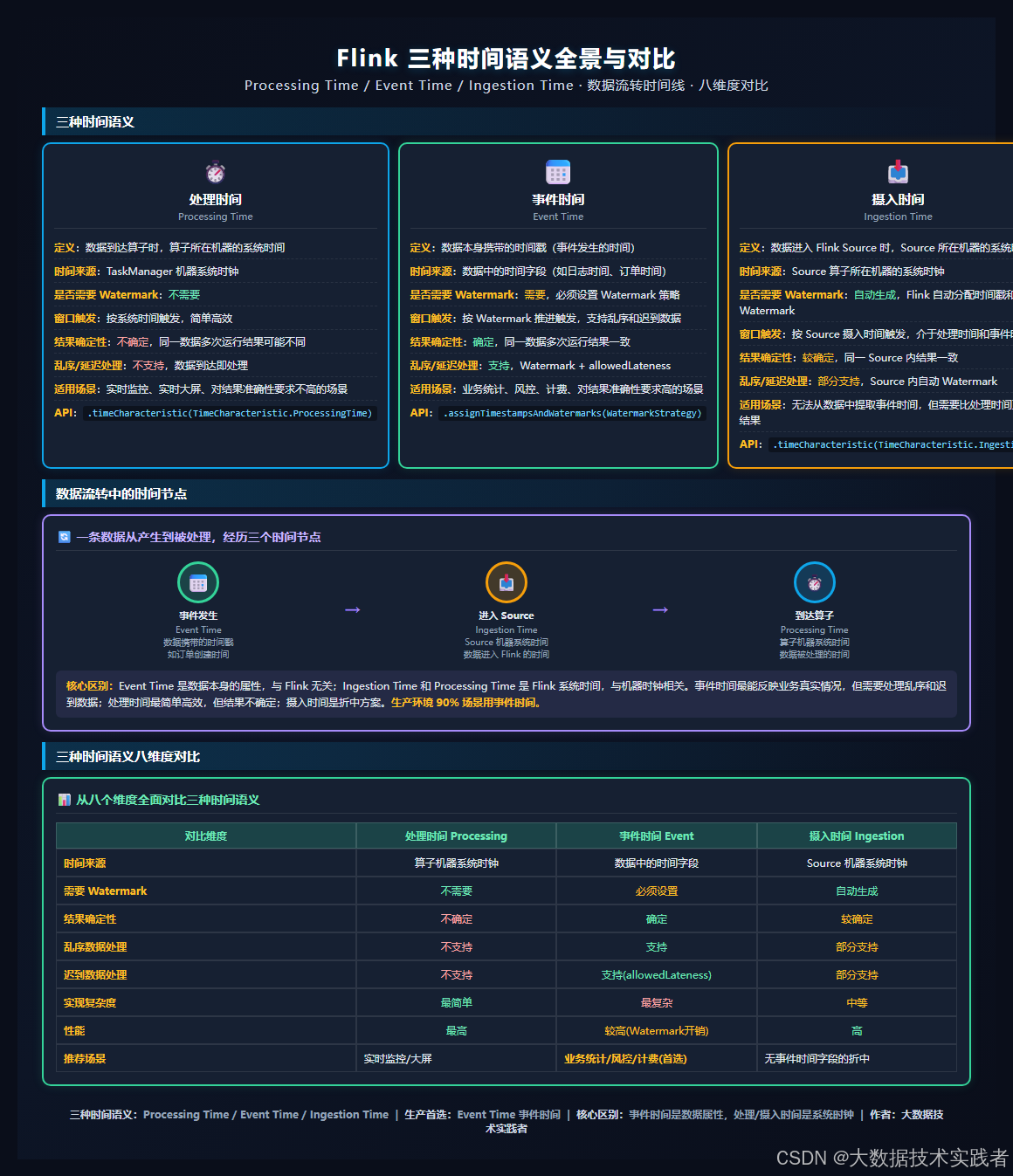Image resolution: width=1013 pixels, height=1176 pixels.
Task: Click the inbox icon above 摄入时间
Action: click(898, 172)
